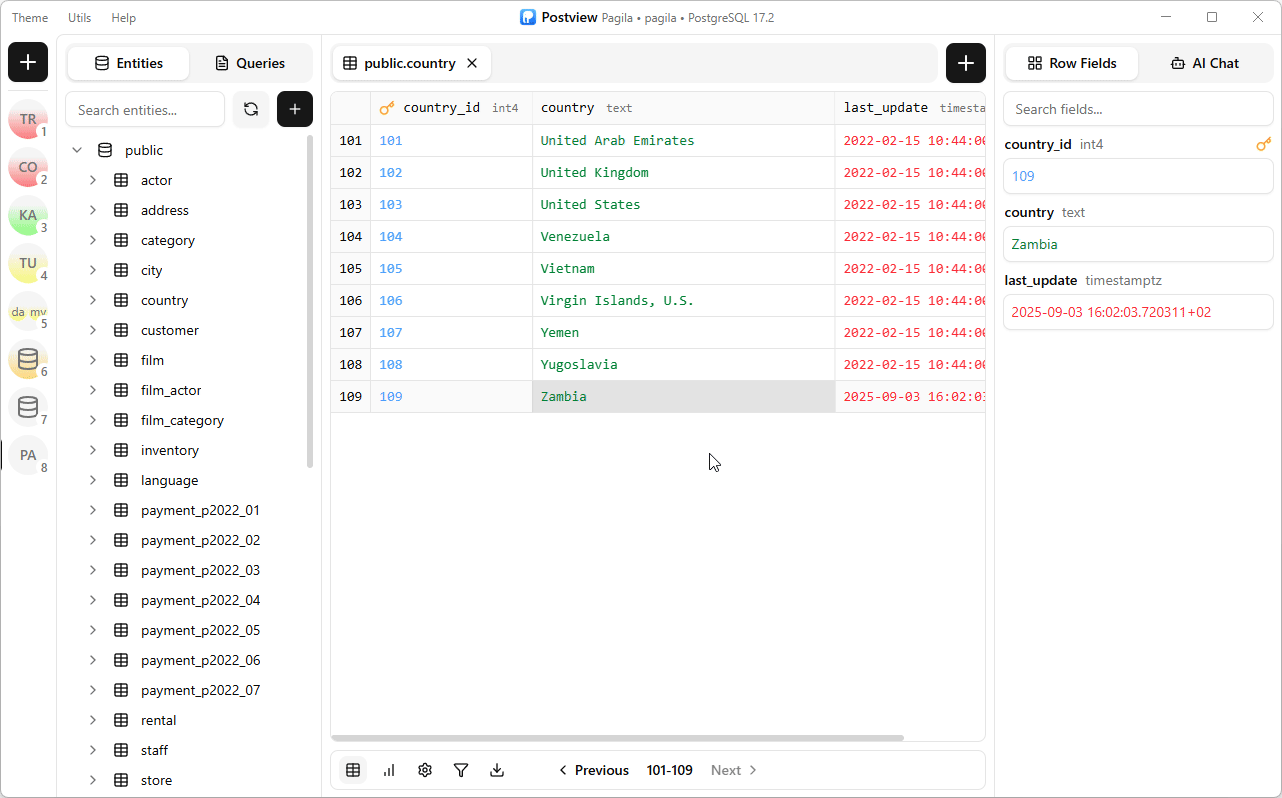The width and height of the screenshot is (1282, 798).
Task: Select the PA connection avatar
Action: (x=28, y=455)
